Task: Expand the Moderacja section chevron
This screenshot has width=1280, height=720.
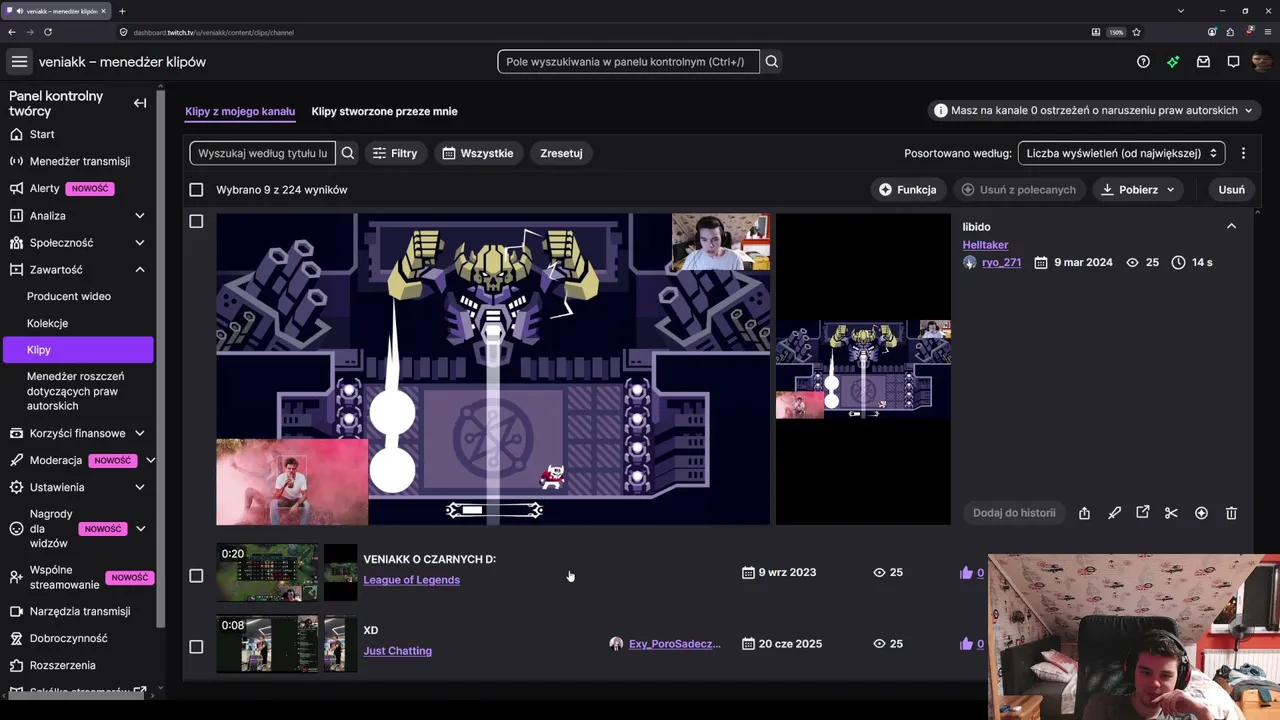Action: [x=150, y=461]
